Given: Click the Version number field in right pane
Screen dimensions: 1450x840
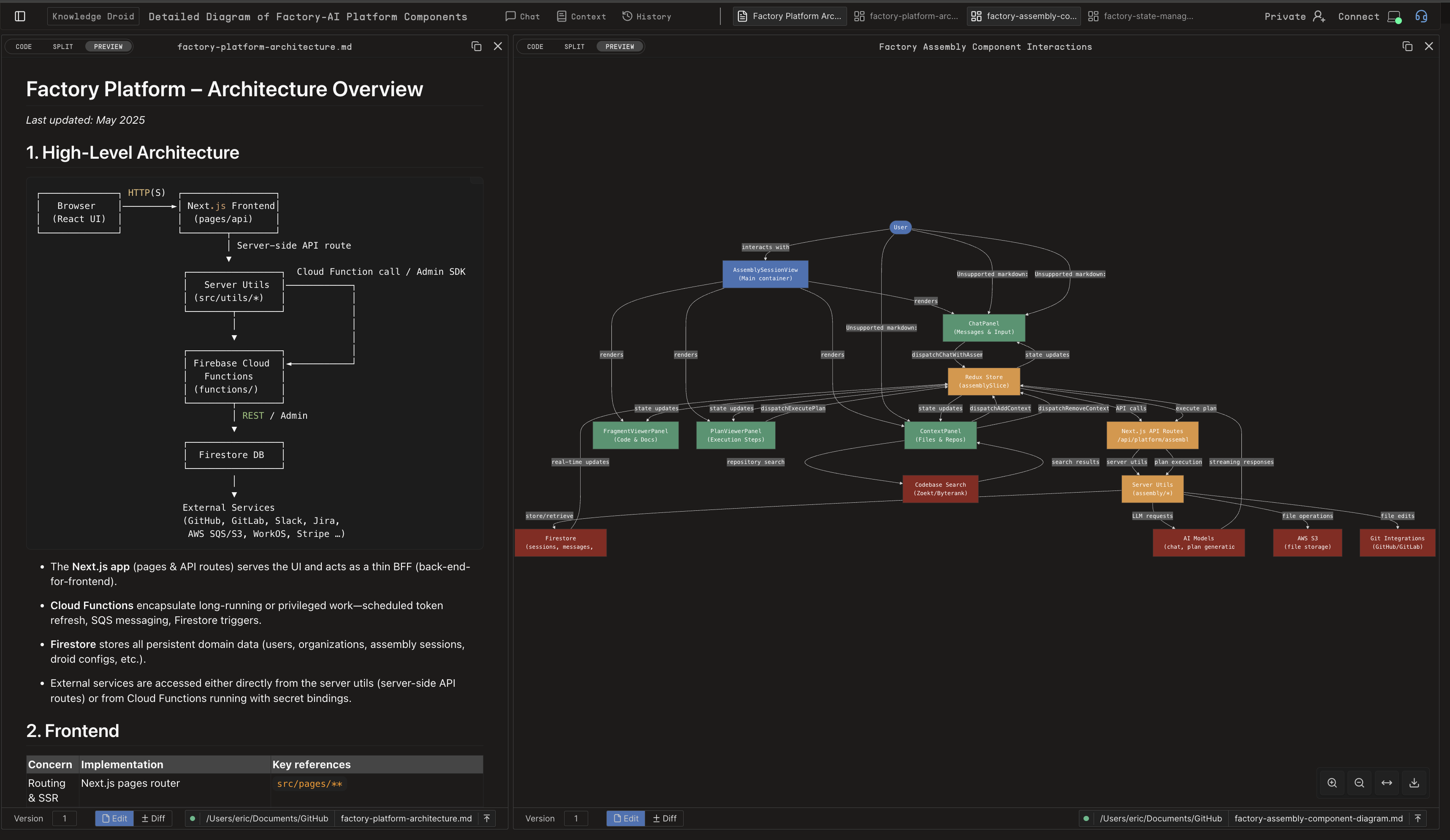Looking at the screenshot, I should pos(576,818).
